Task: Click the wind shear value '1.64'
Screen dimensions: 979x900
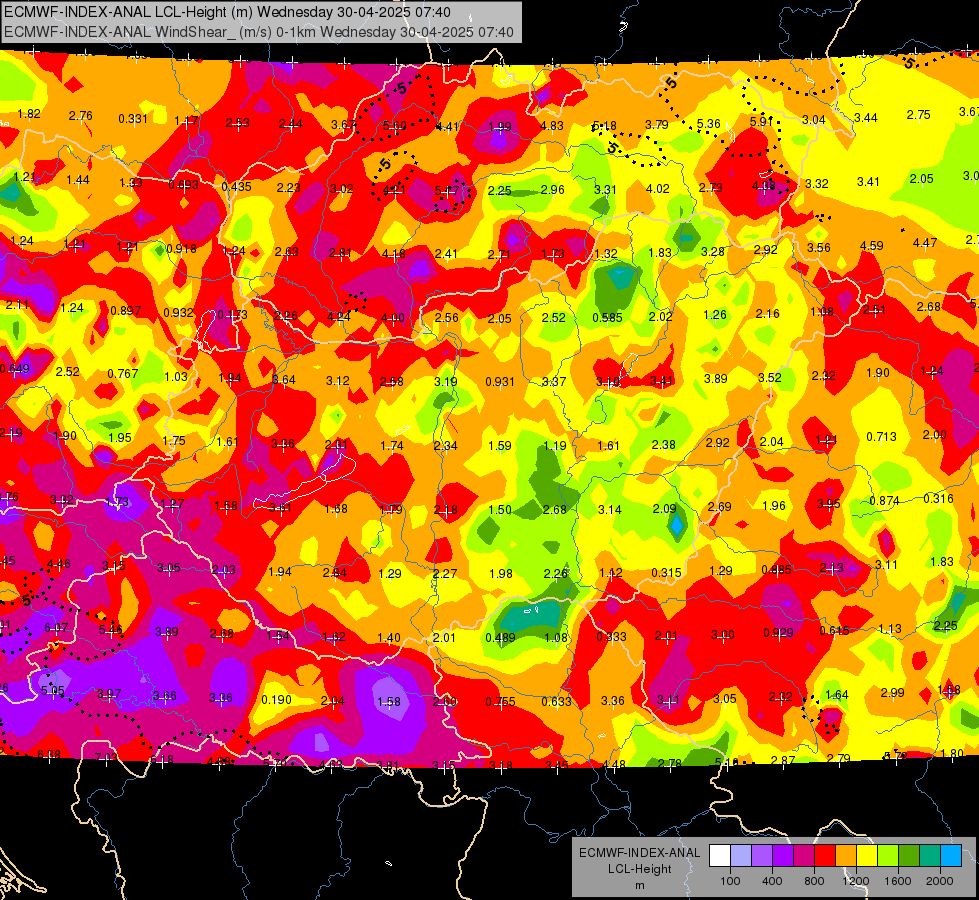Action: 837,695
